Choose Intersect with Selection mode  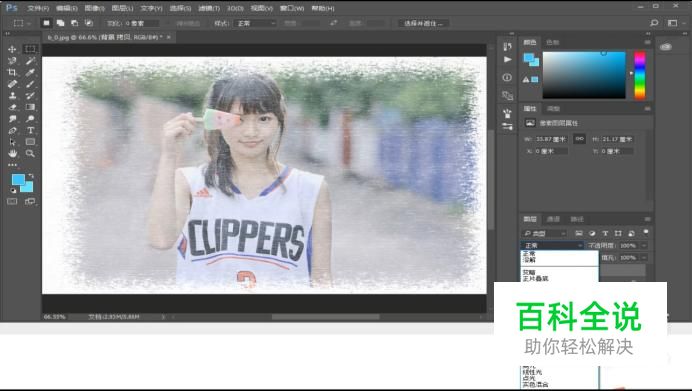point(89,23)
